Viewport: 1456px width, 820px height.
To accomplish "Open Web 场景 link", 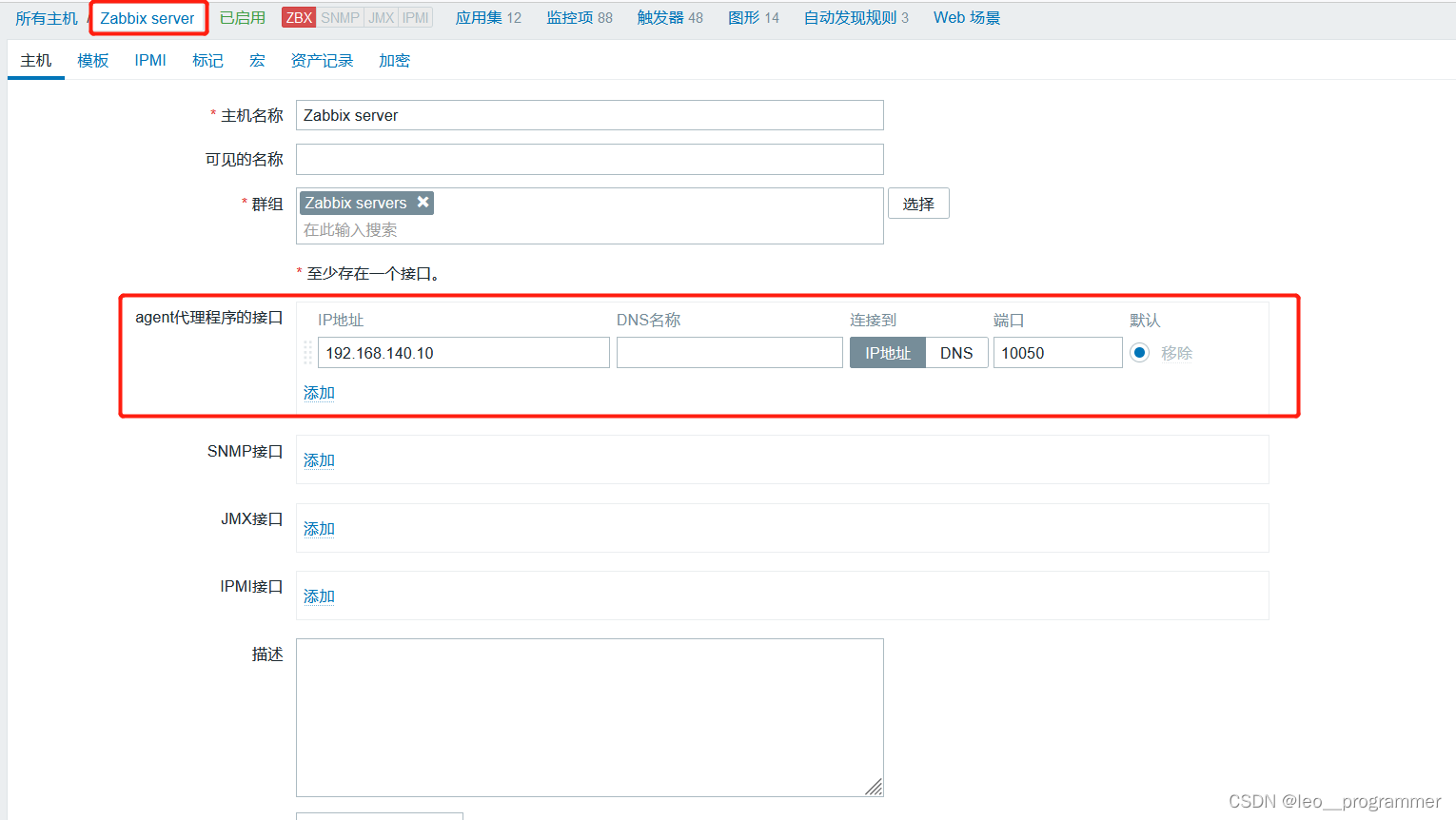I will tap(967, 18).
